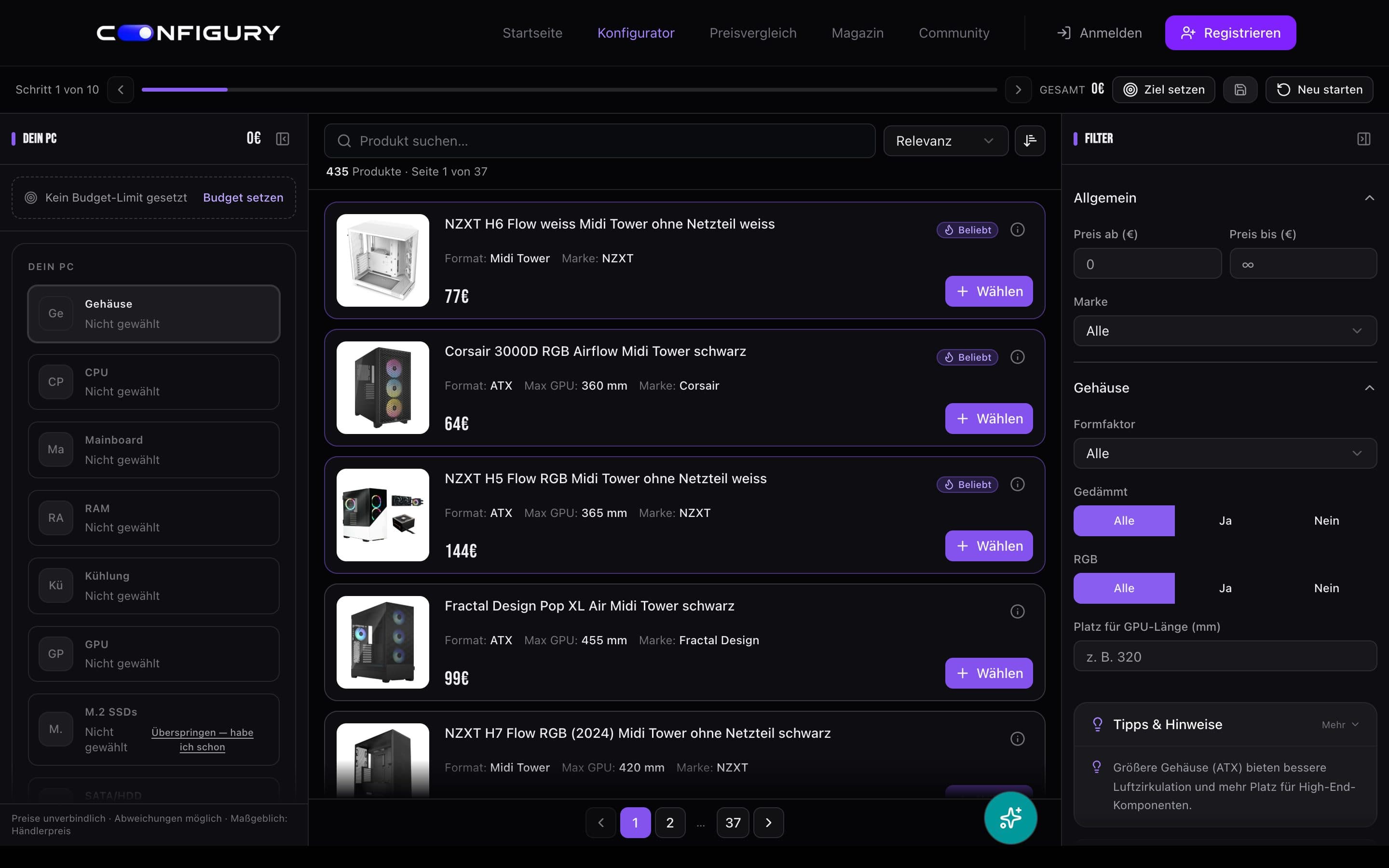Open the Community nav item

954,33
